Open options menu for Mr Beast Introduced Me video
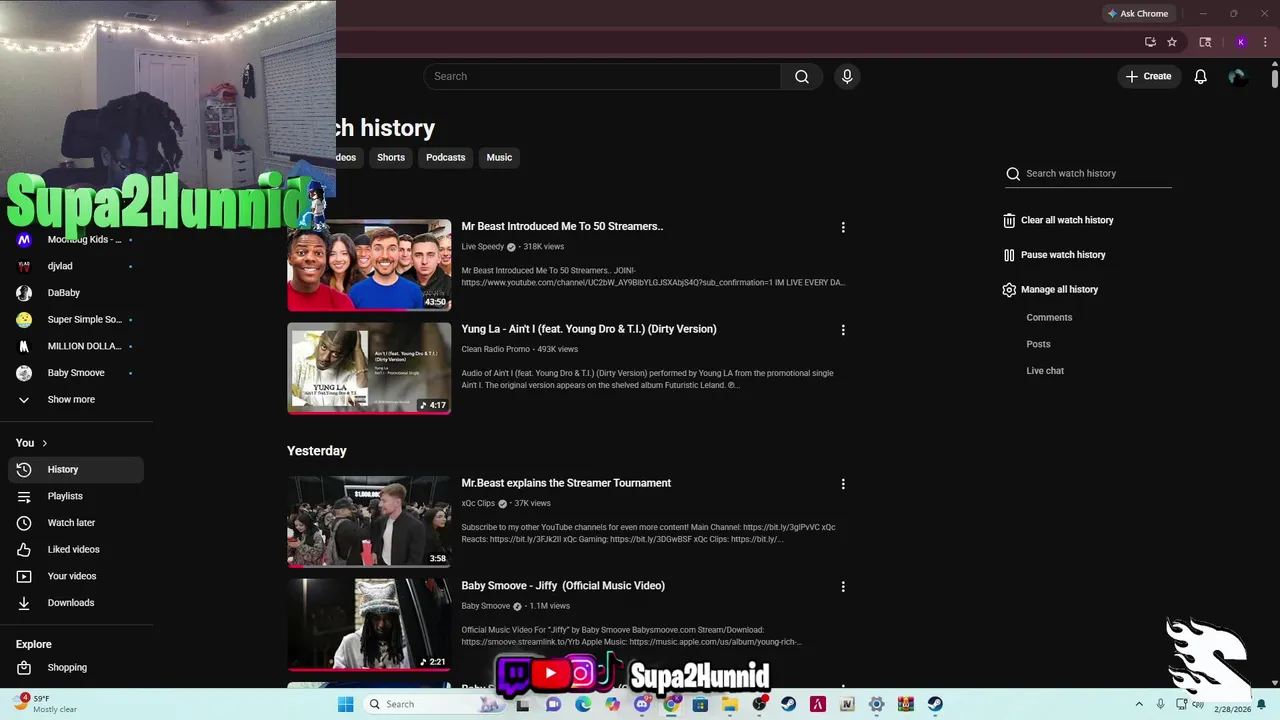1280x720 pixels. click(843, 227)
